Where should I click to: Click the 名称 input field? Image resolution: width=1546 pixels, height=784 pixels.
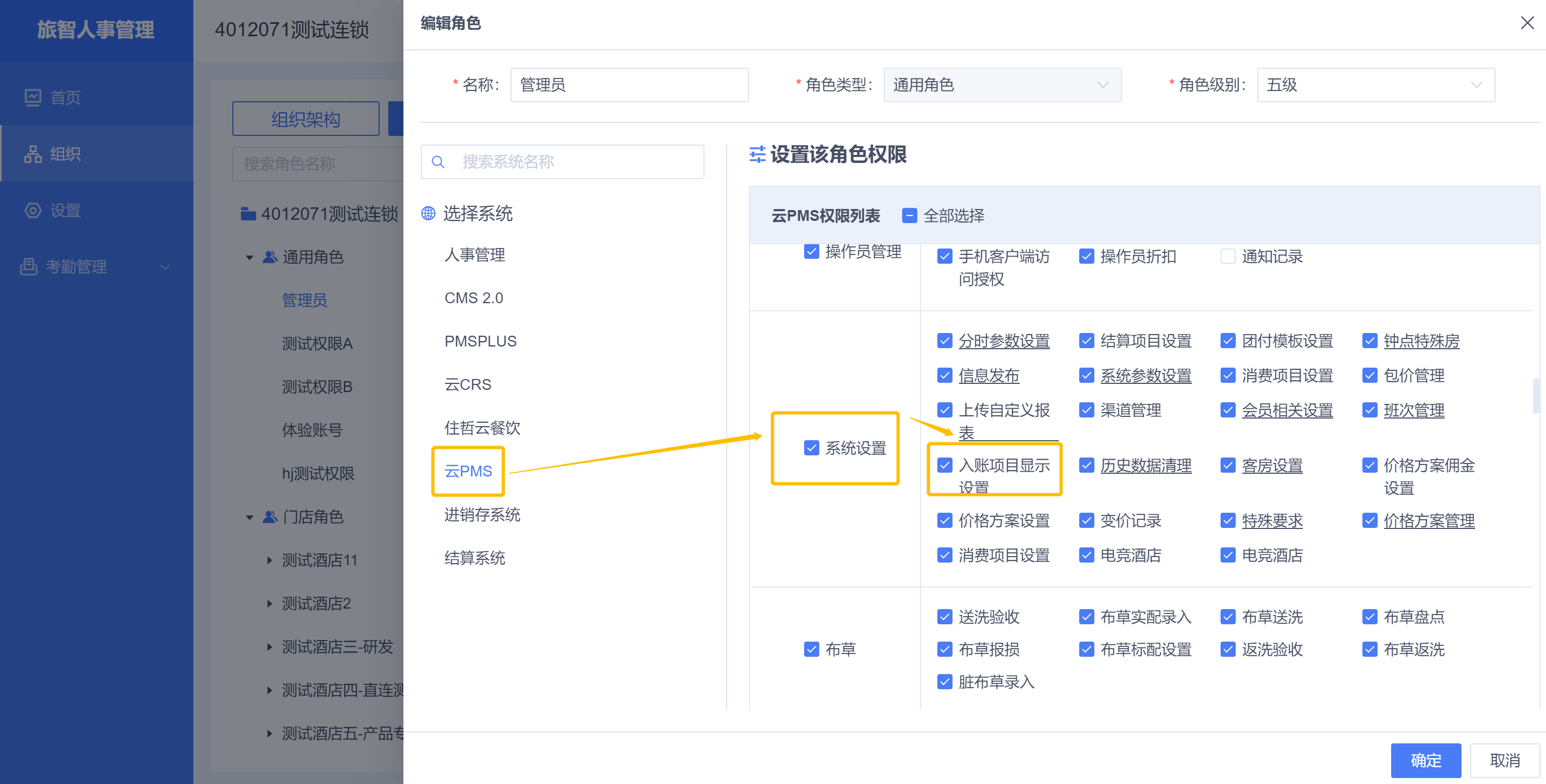[x=629, y=84]
